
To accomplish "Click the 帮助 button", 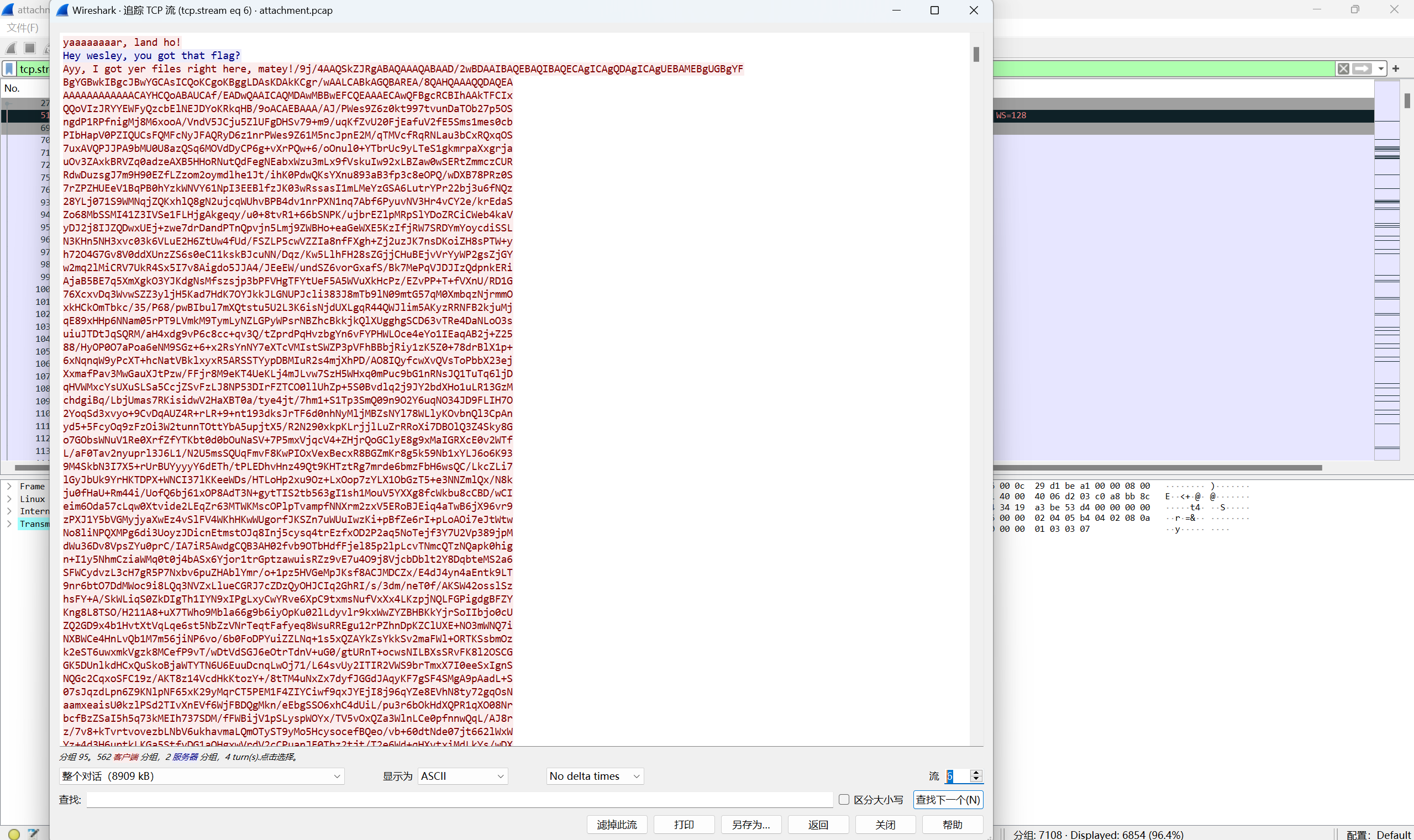I will 953,824.
